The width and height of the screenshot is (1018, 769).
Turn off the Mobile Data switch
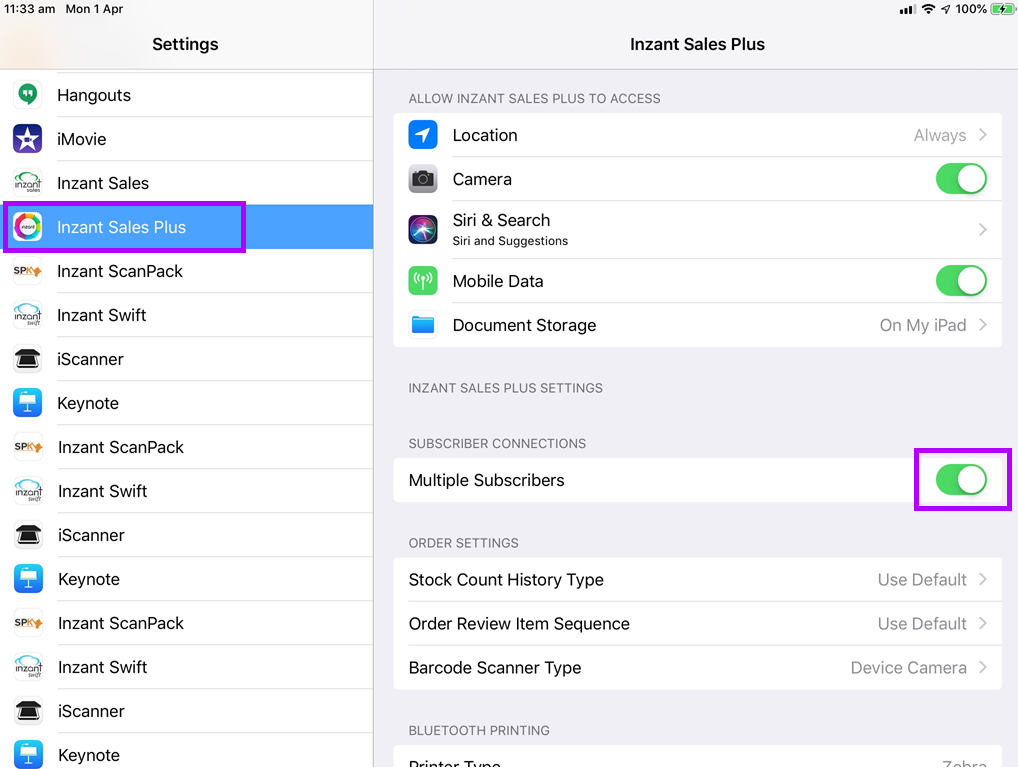[961, 281]
